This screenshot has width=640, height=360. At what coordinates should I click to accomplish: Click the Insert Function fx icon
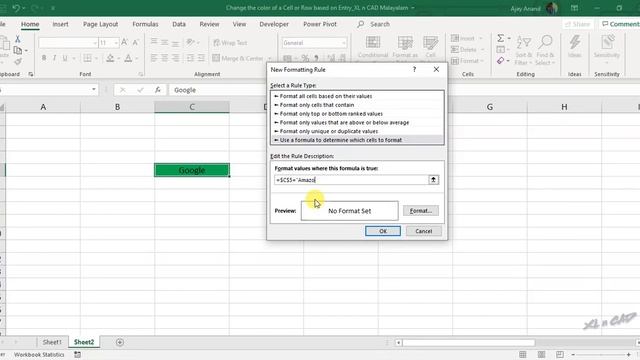(x=158, y=90)
